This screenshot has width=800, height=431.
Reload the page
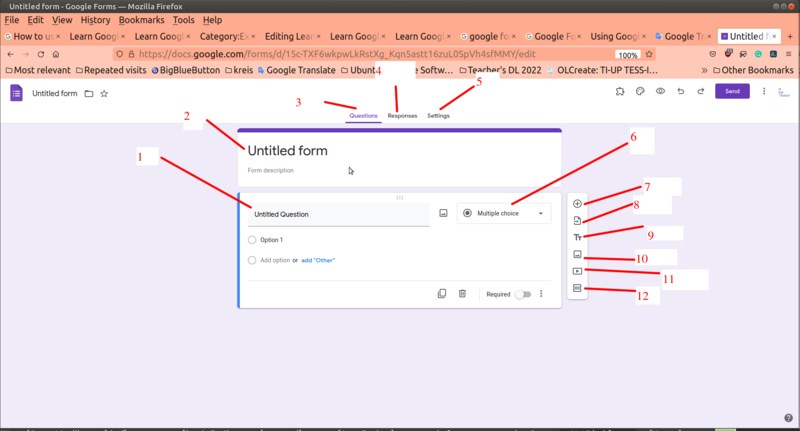(x=41, y=54)
